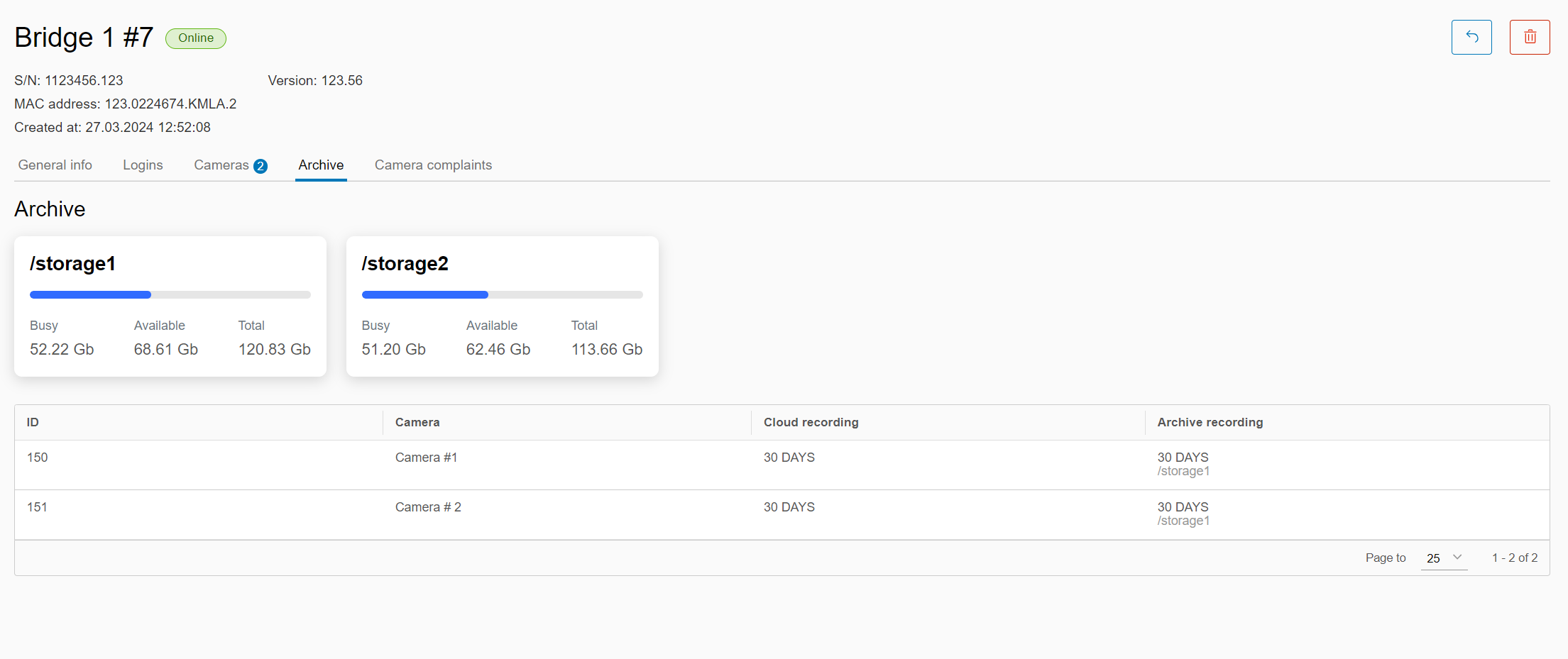Click the red trash delete icon

[1529, 37]
